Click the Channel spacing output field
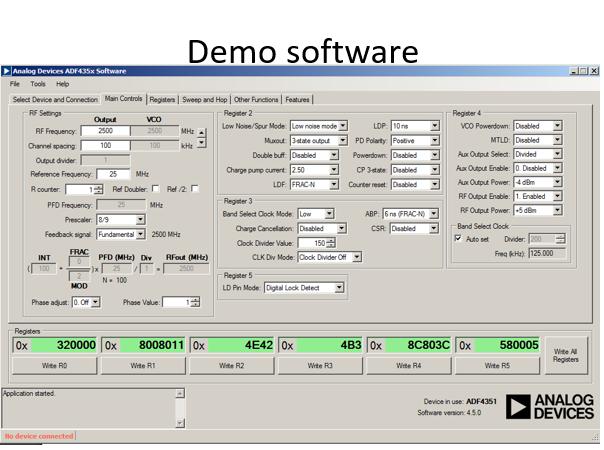Viewport: 604px width, 450px height. click(105, 146)
